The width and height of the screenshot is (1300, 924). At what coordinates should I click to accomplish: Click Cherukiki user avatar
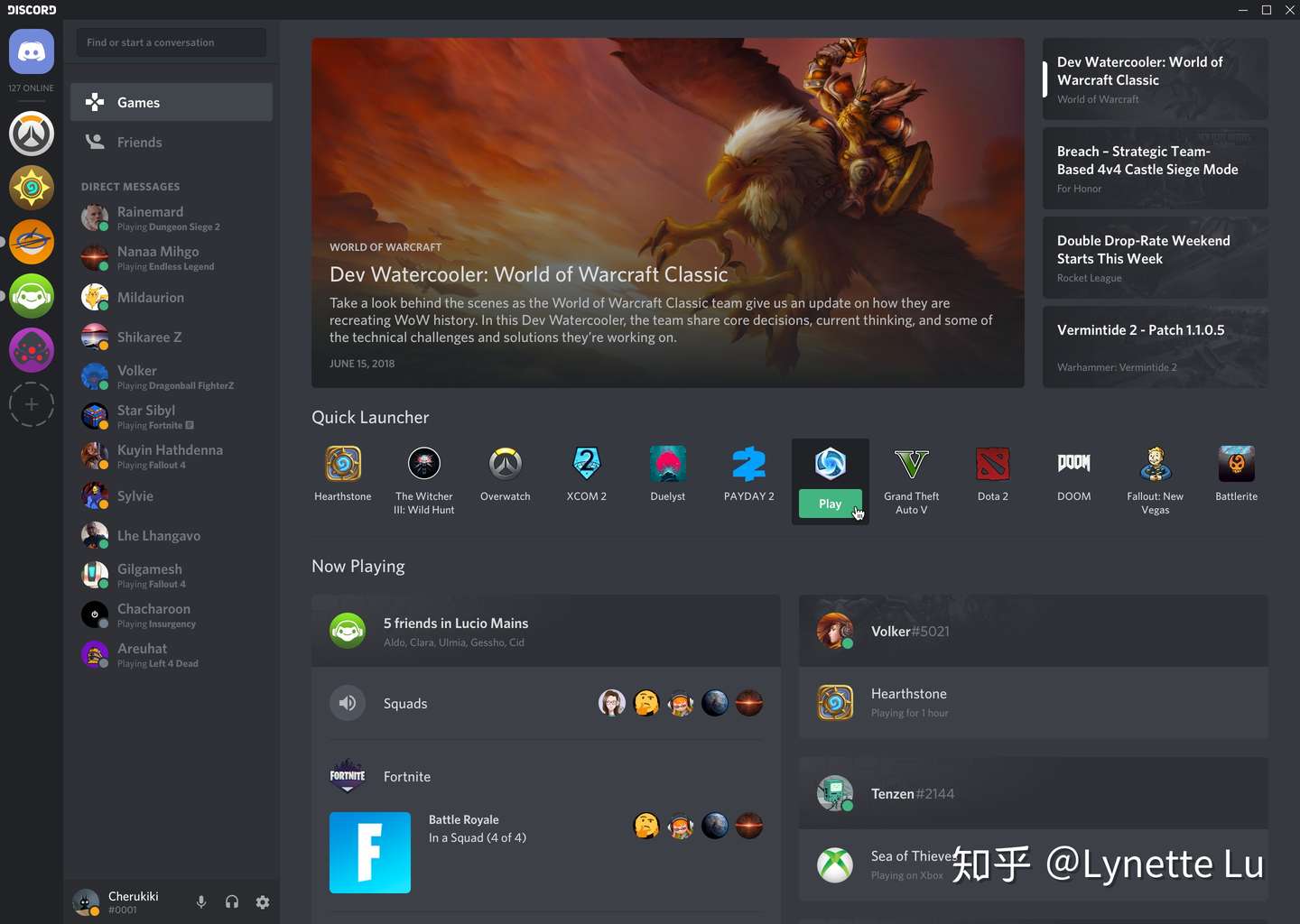coord(86,902)
